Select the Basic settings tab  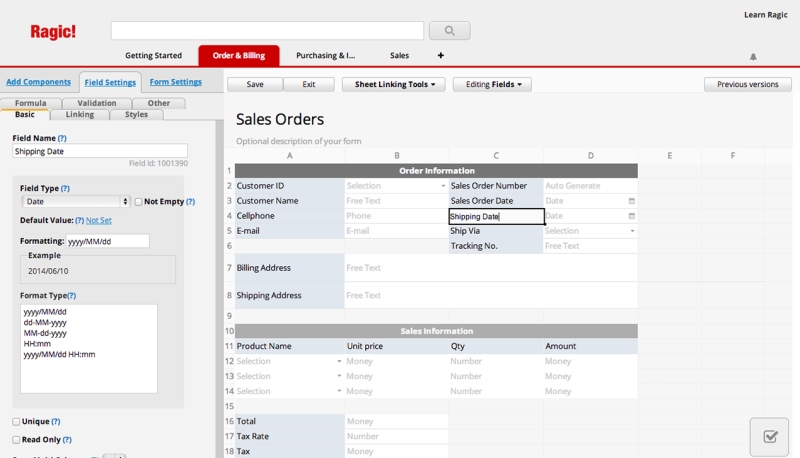24,115
